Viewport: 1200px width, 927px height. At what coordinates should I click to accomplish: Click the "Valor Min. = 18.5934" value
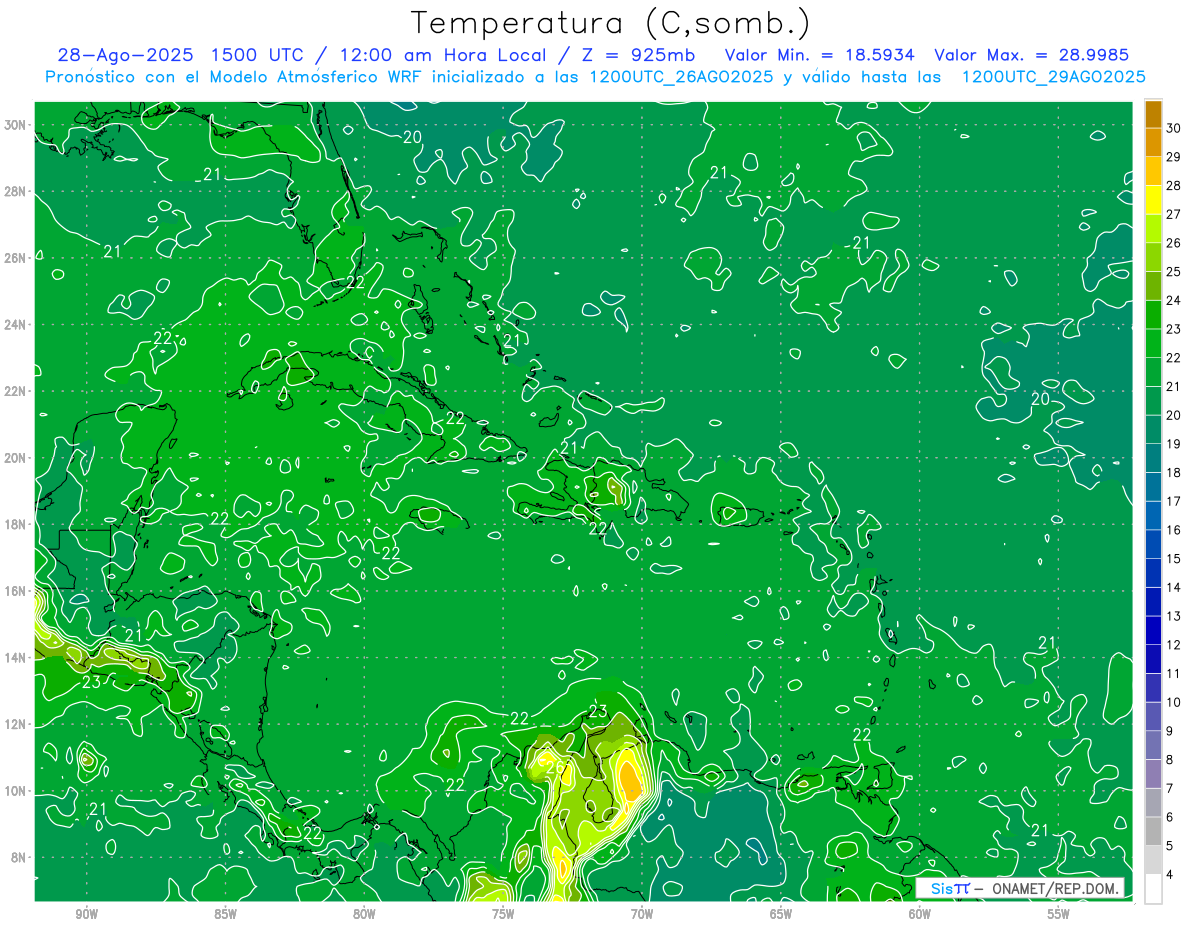(x=820, y=55)
